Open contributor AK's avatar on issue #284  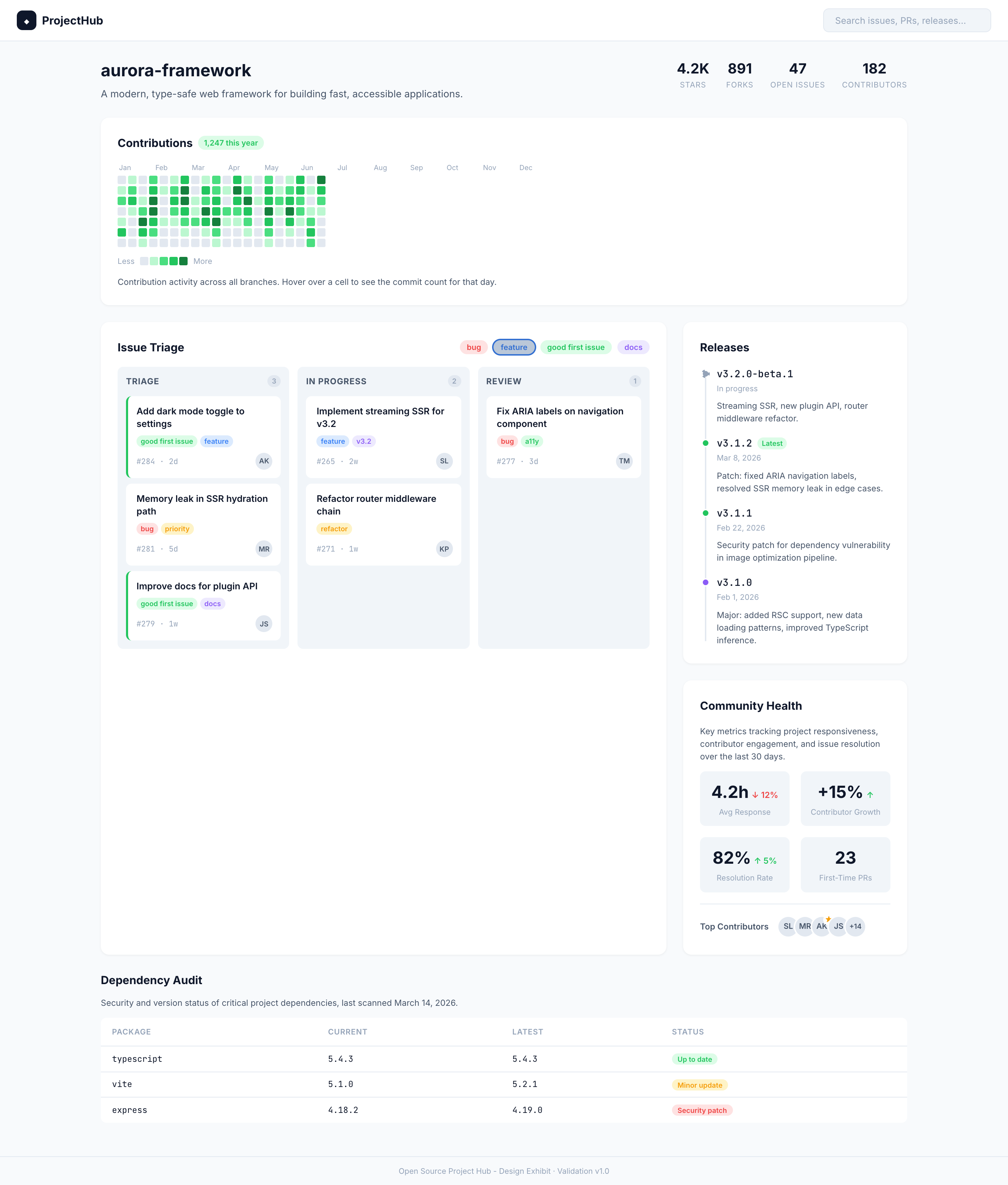click(264, 461)
